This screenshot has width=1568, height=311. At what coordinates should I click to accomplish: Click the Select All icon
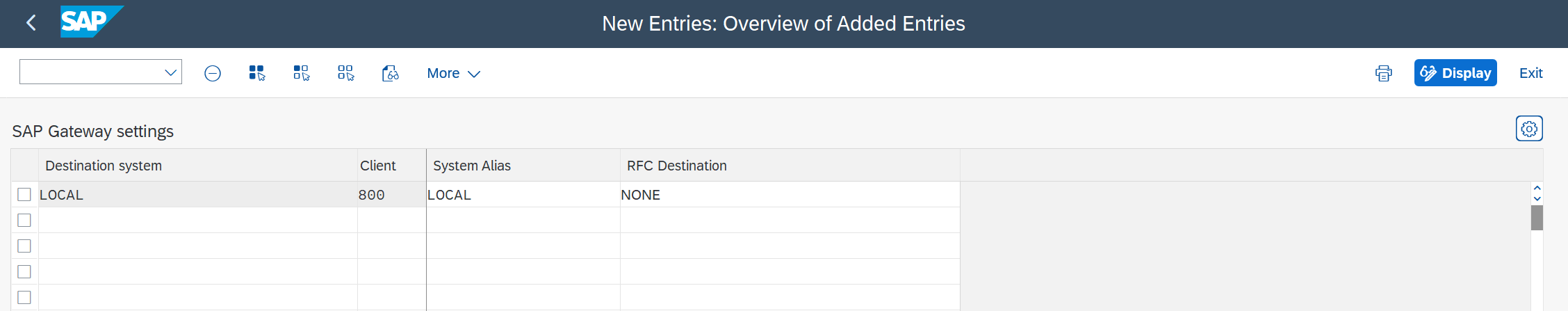tap(257, 73)
